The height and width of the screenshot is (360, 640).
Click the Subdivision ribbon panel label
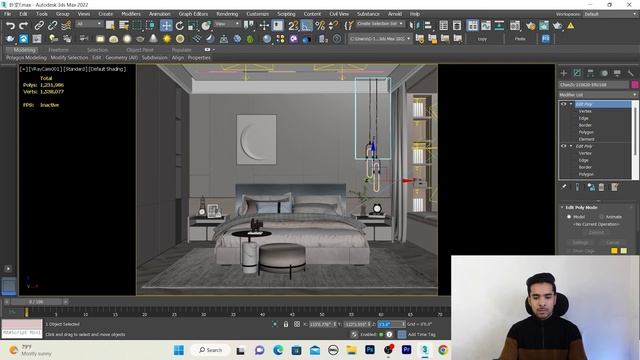click(x=154, y=58)
